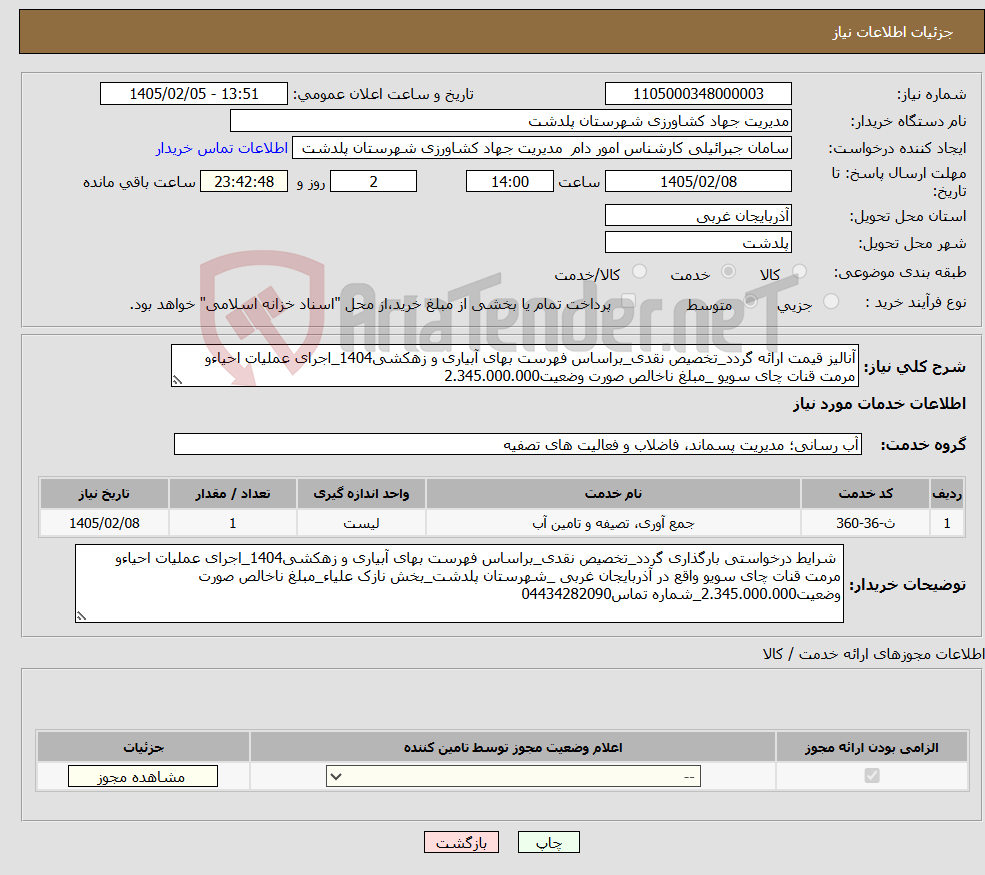Click the unit cell لیست
Image resolution: width=985 pixels, height=875 pixels.
(361, 523)
